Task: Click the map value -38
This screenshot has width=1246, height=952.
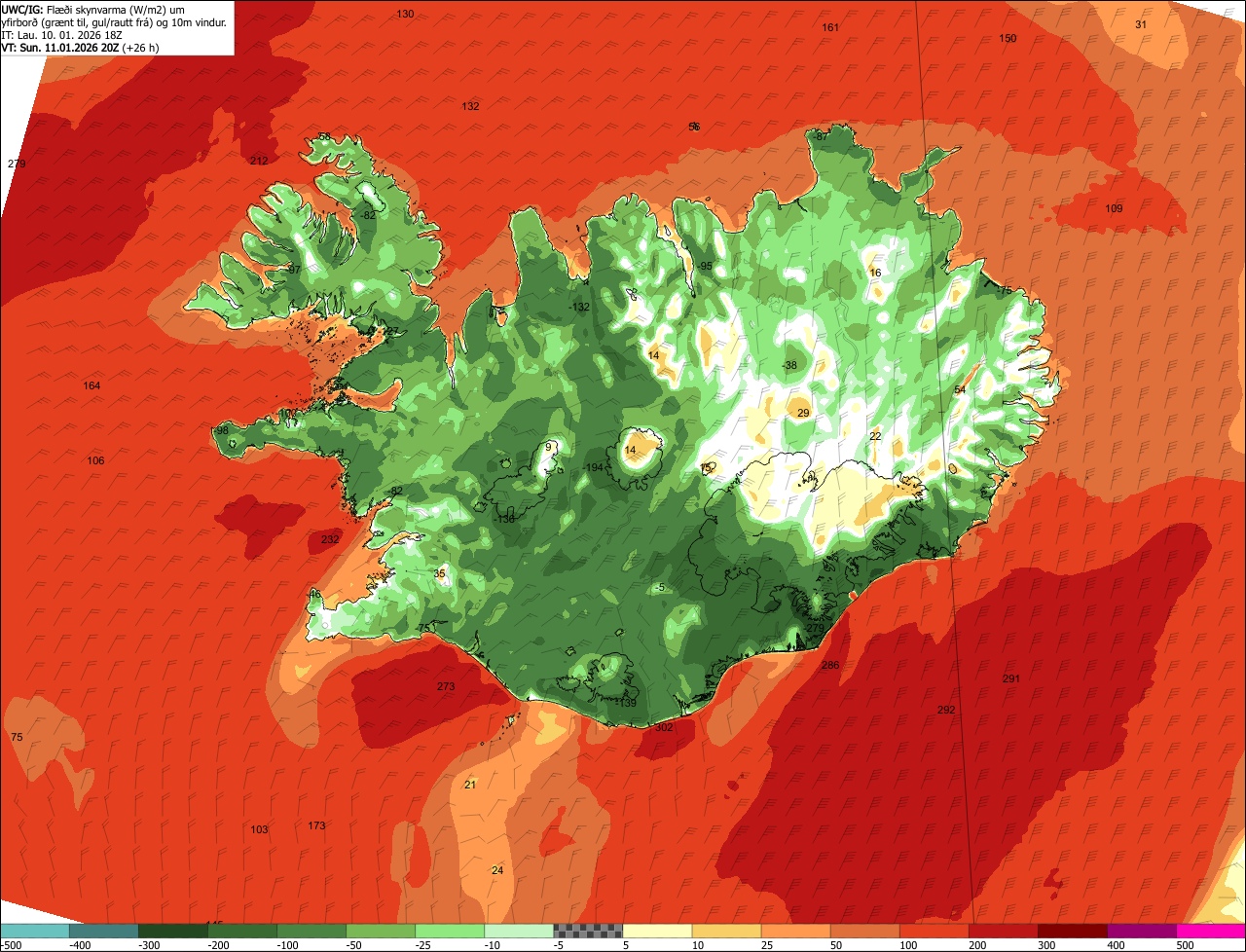Action: point(789,365)
